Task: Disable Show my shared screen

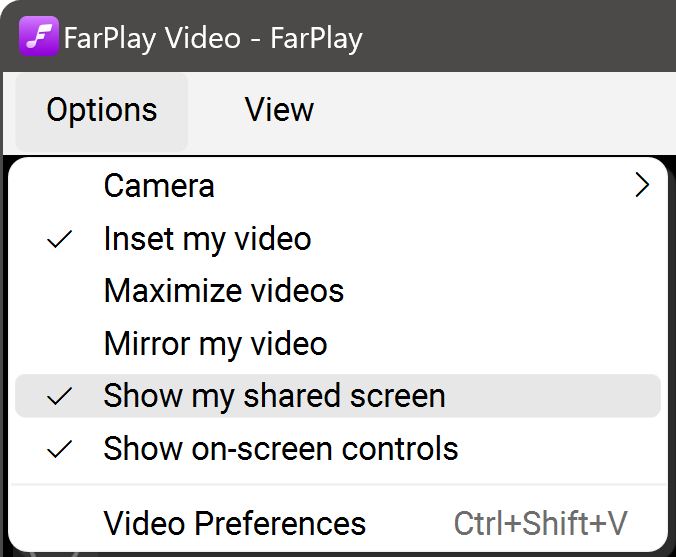Action: click(274, 395)
